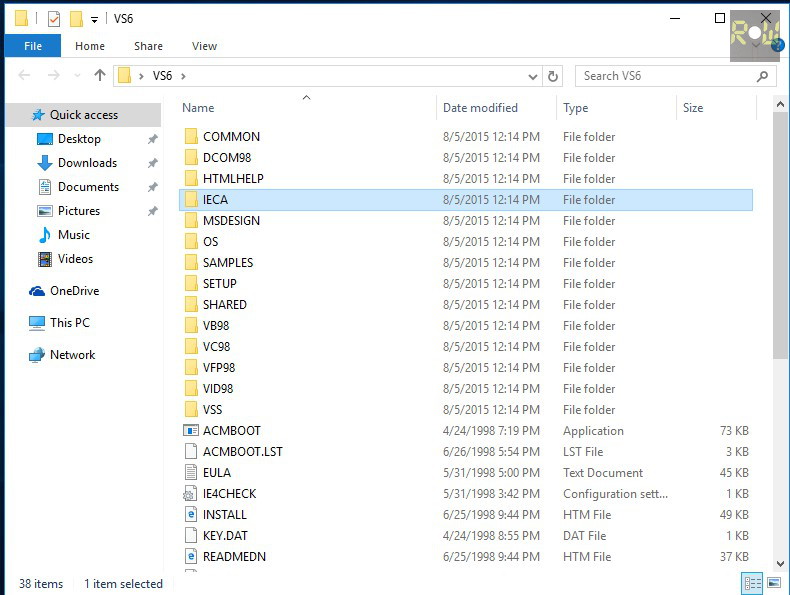790x595 pixels.
Task: Click the ACMBOOT application icon
Action: (x=191, y=431)
